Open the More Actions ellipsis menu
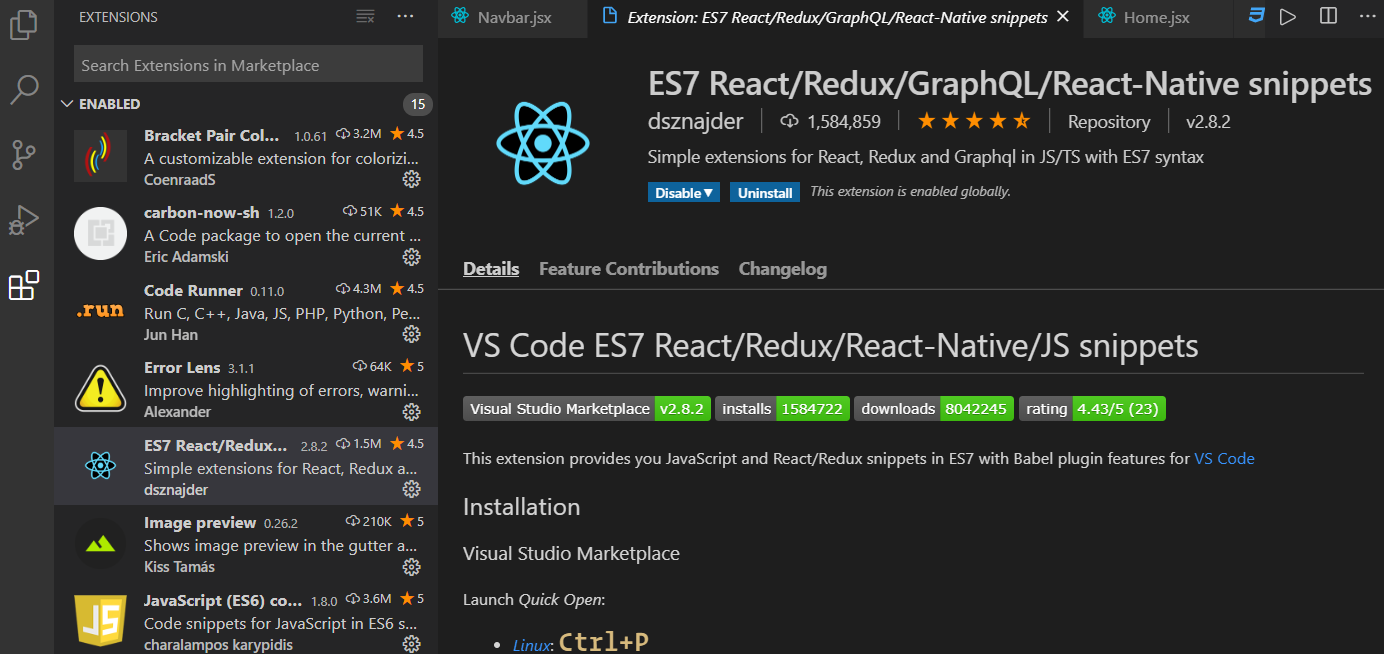The height and width of the screenshot is (654, 1384). click(x=405, y=16)
